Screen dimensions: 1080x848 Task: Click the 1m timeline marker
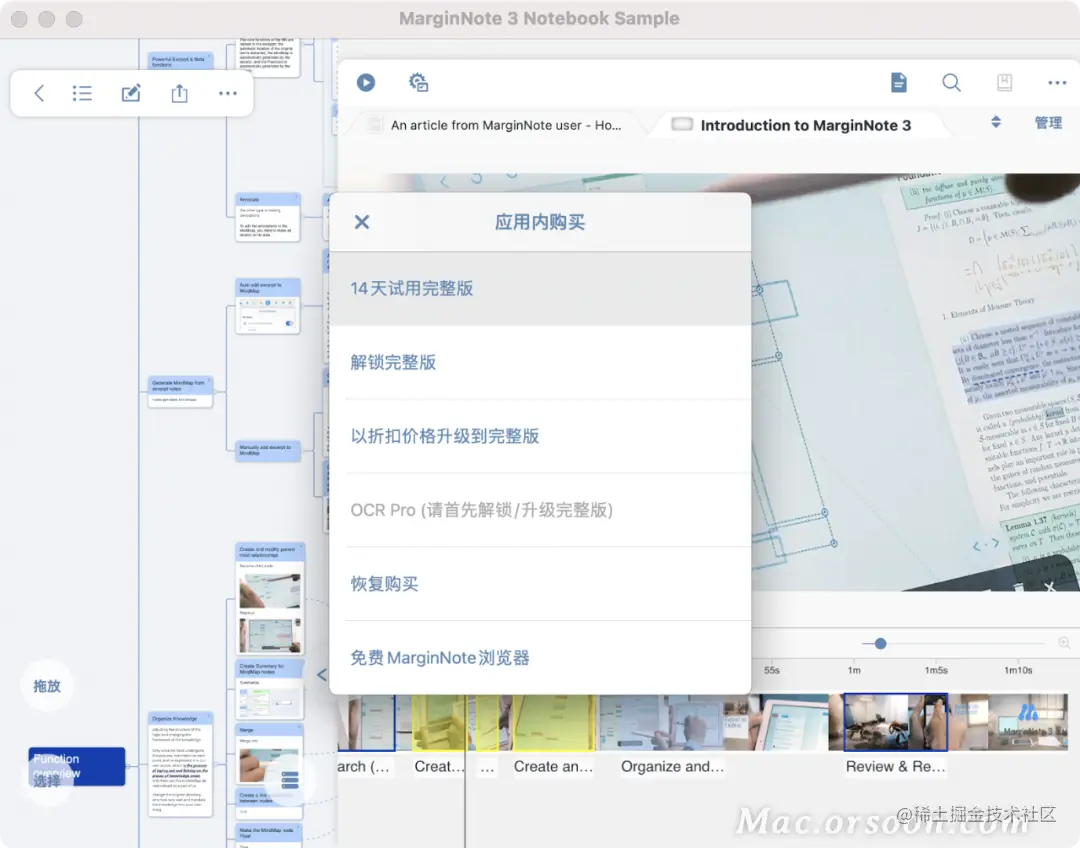click(854, 670)
